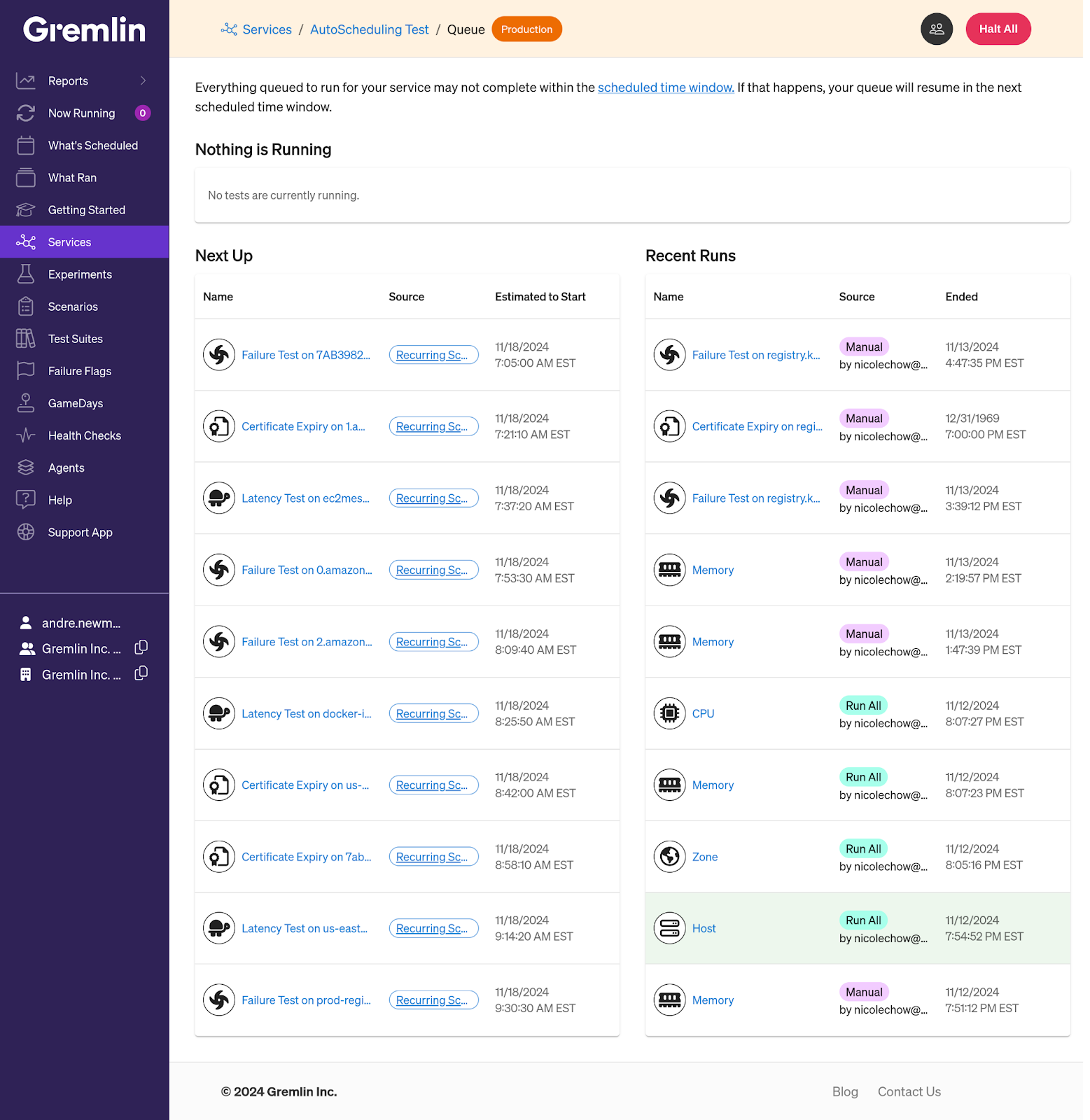This screenshot has width=1090, height=1120.
Task: Open the Contact Us footer link
Action: (909, 1092)
